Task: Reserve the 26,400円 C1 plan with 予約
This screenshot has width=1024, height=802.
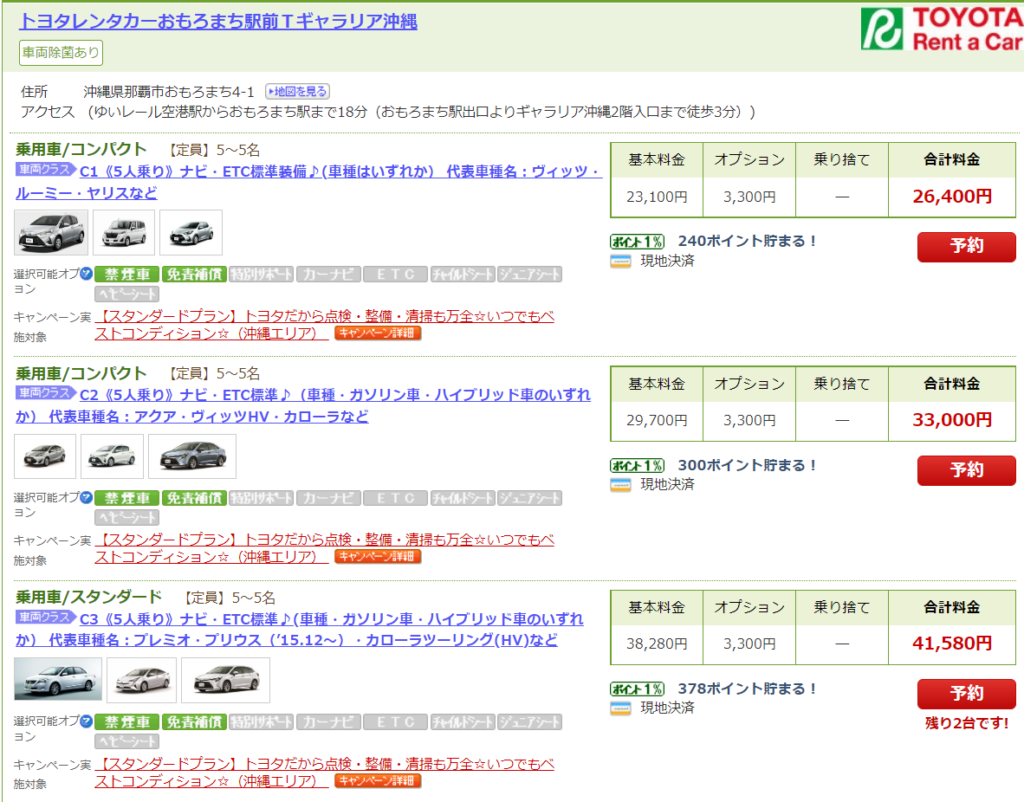Action: (967, 246)
